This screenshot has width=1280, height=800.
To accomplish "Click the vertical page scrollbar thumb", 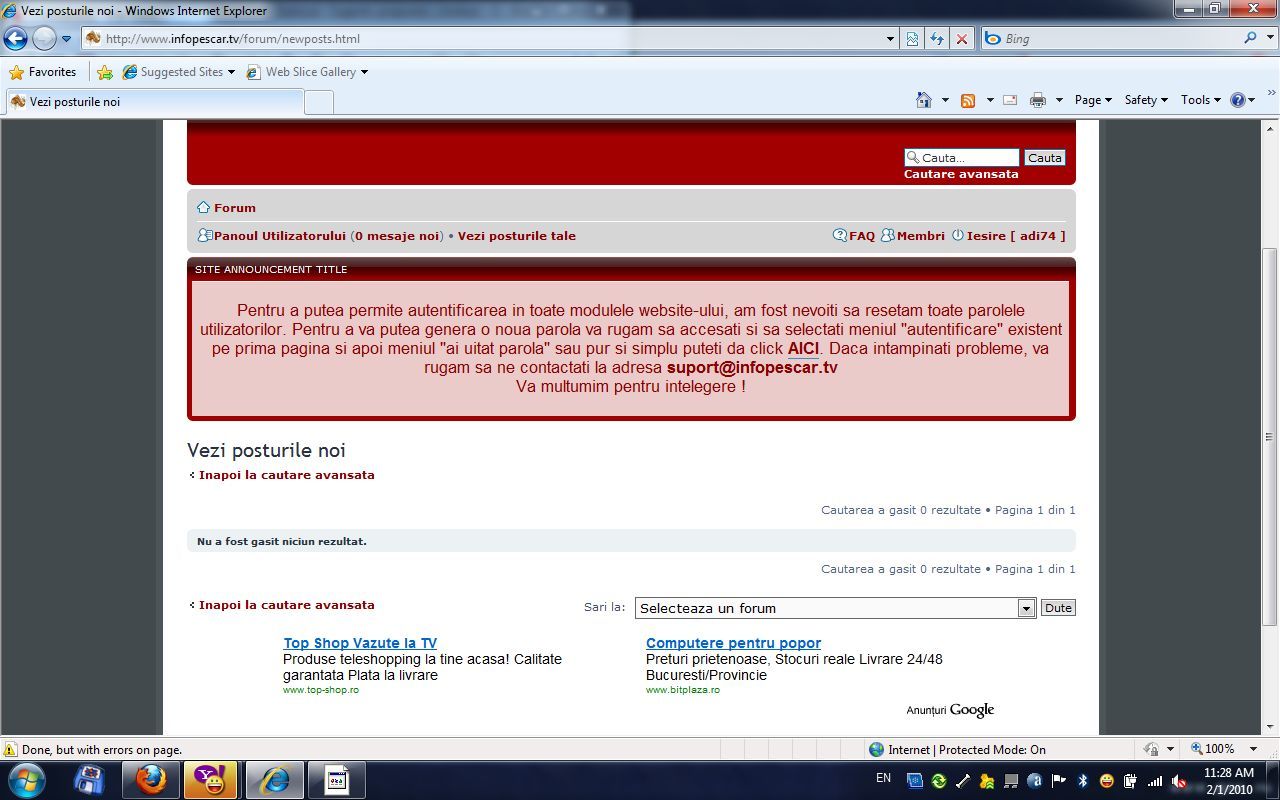I will pos(1270,436).
